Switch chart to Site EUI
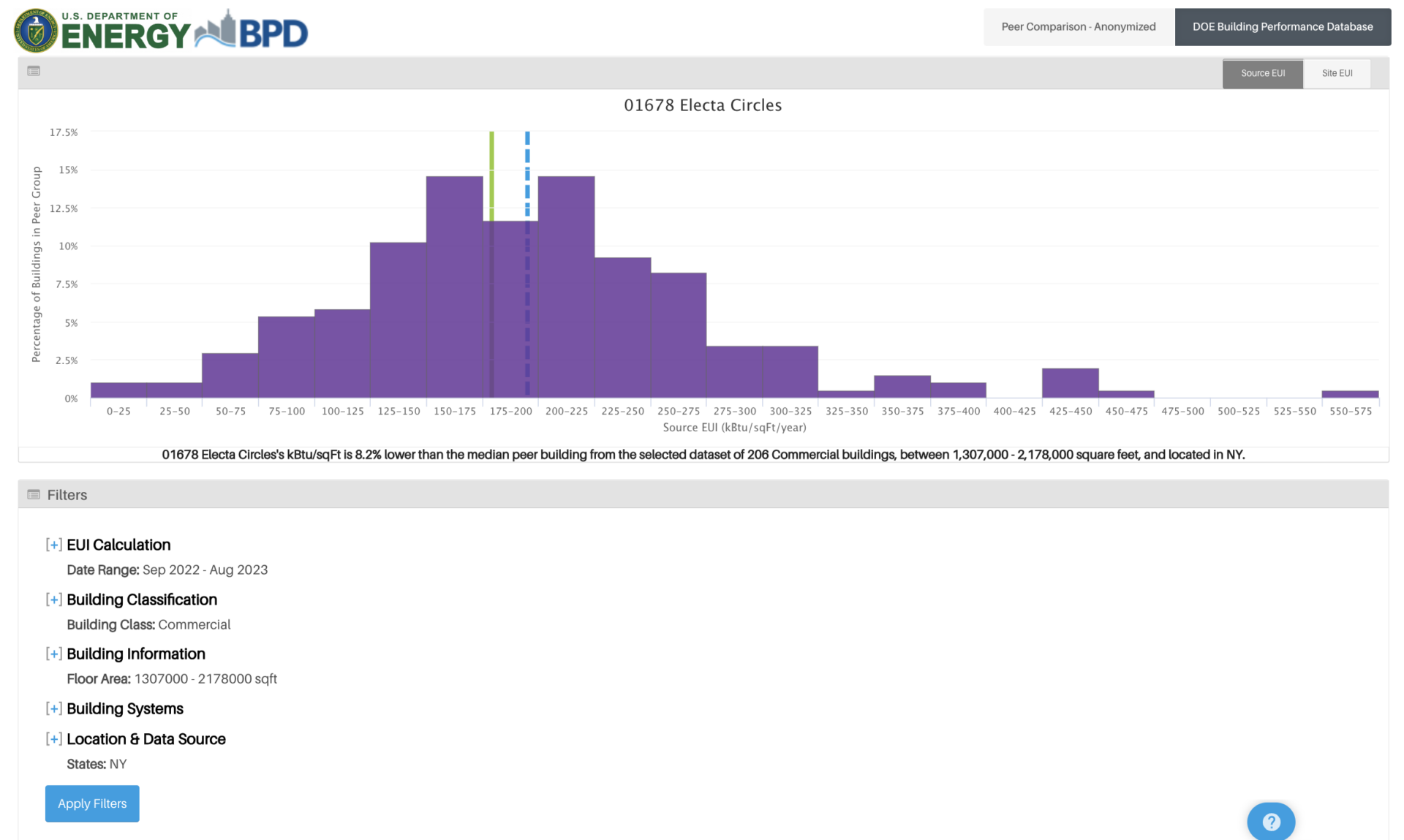This screenshot has width=1404, height=840. point(1337,73)
